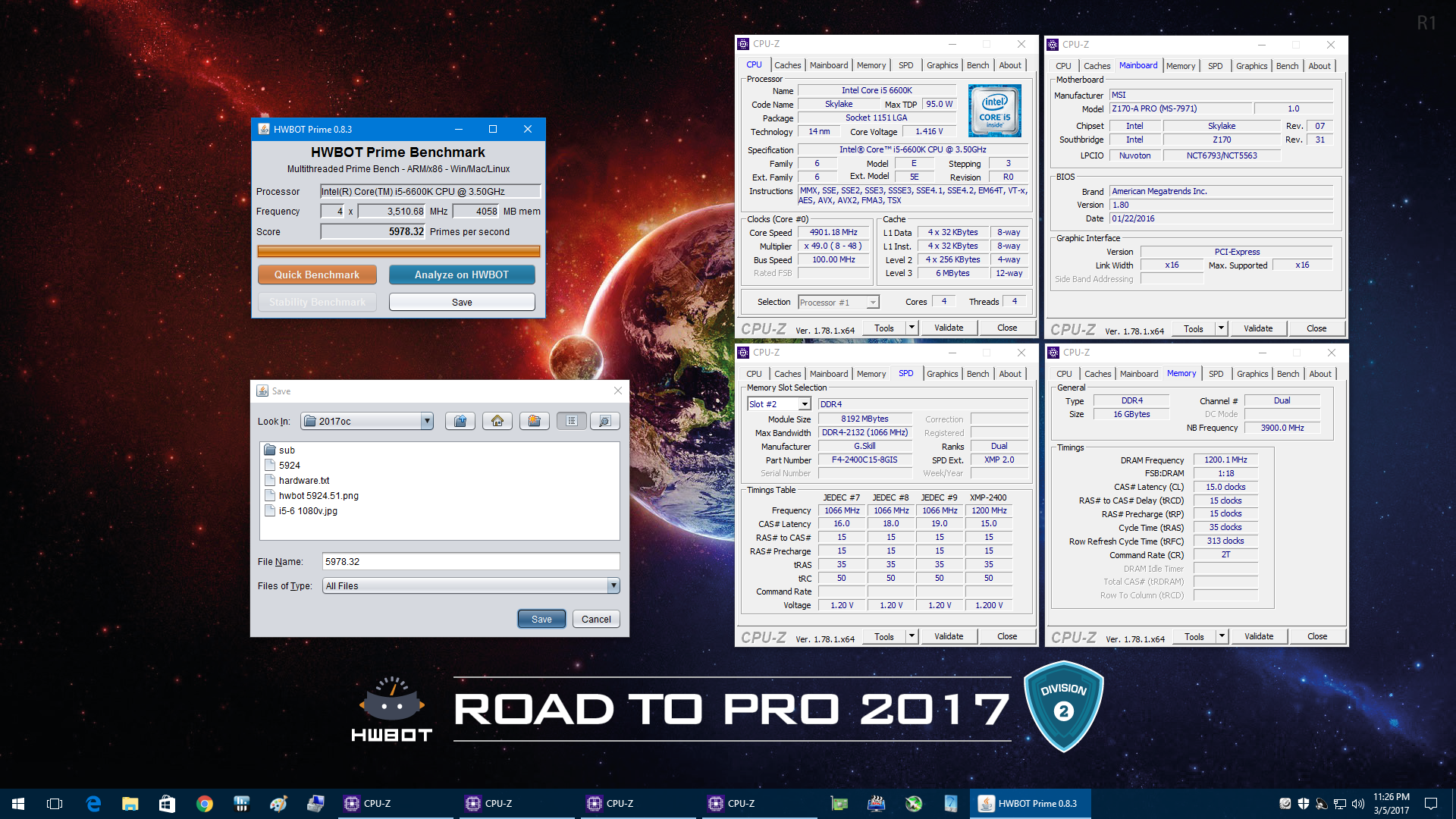Switch Save dialog to List view
Viewport: 1456px width, 819px height.
click(572, 421)
